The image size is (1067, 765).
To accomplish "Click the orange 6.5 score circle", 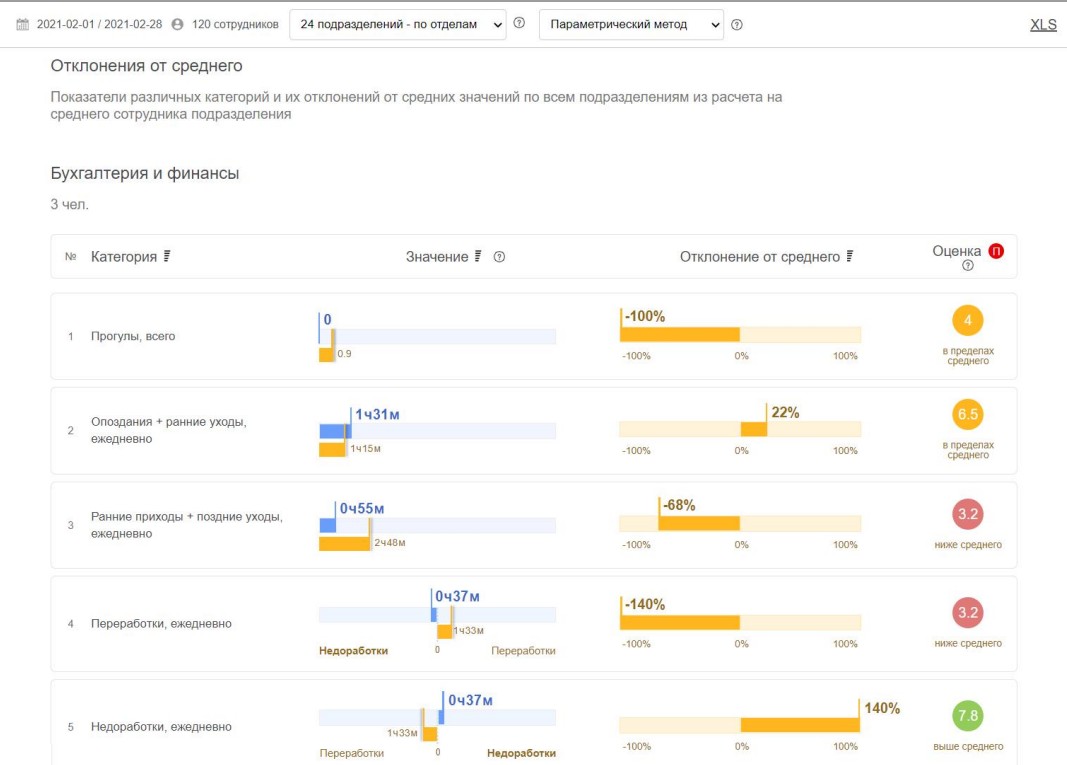I will pyautogui.click(x=968, y=414).
